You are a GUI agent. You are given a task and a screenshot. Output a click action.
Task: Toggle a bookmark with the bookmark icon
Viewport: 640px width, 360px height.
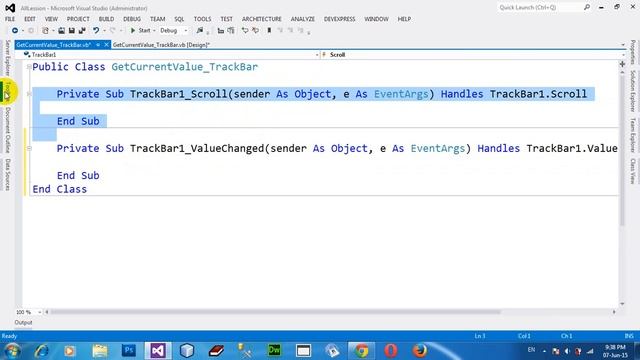point(269,31)
